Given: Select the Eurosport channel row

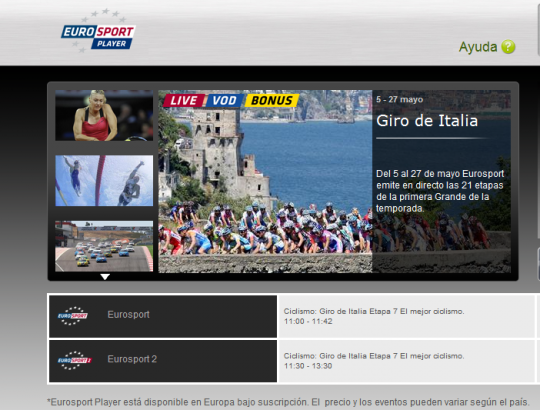Looking at the screenshot, I should [x=163, y=316].
